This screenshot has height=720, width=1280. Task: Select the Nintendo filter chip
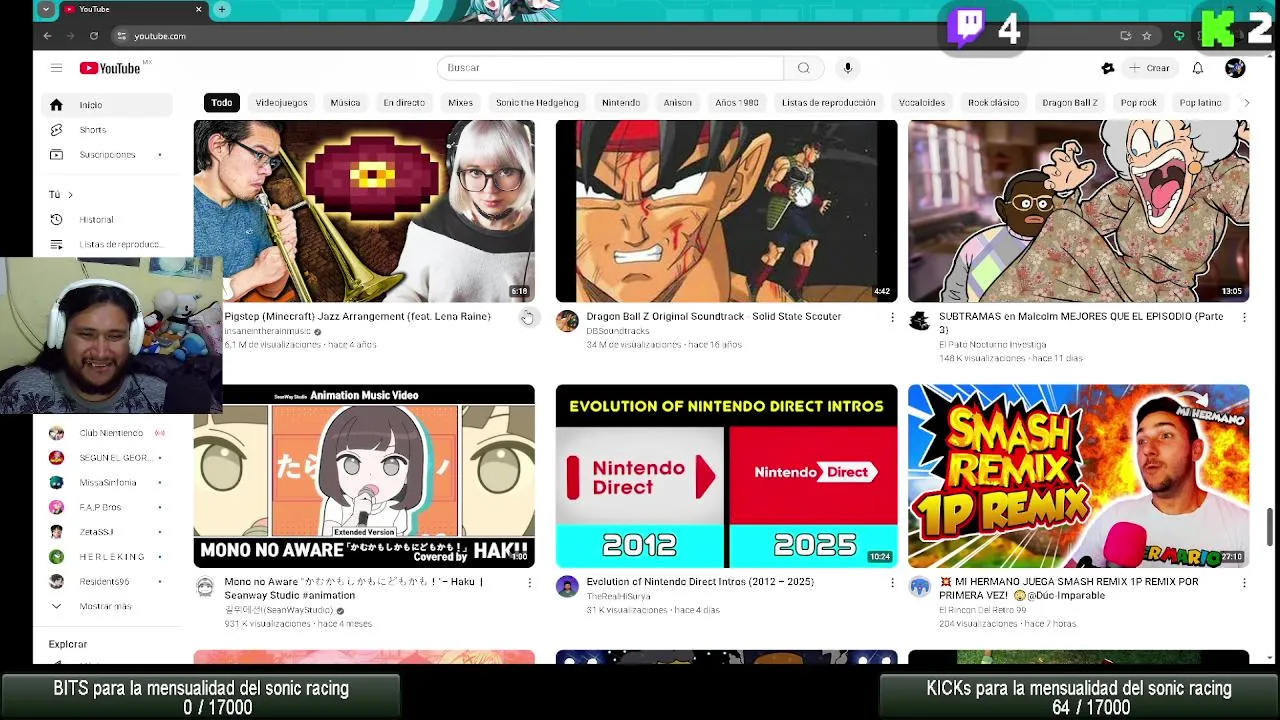(x=621, y=102)
